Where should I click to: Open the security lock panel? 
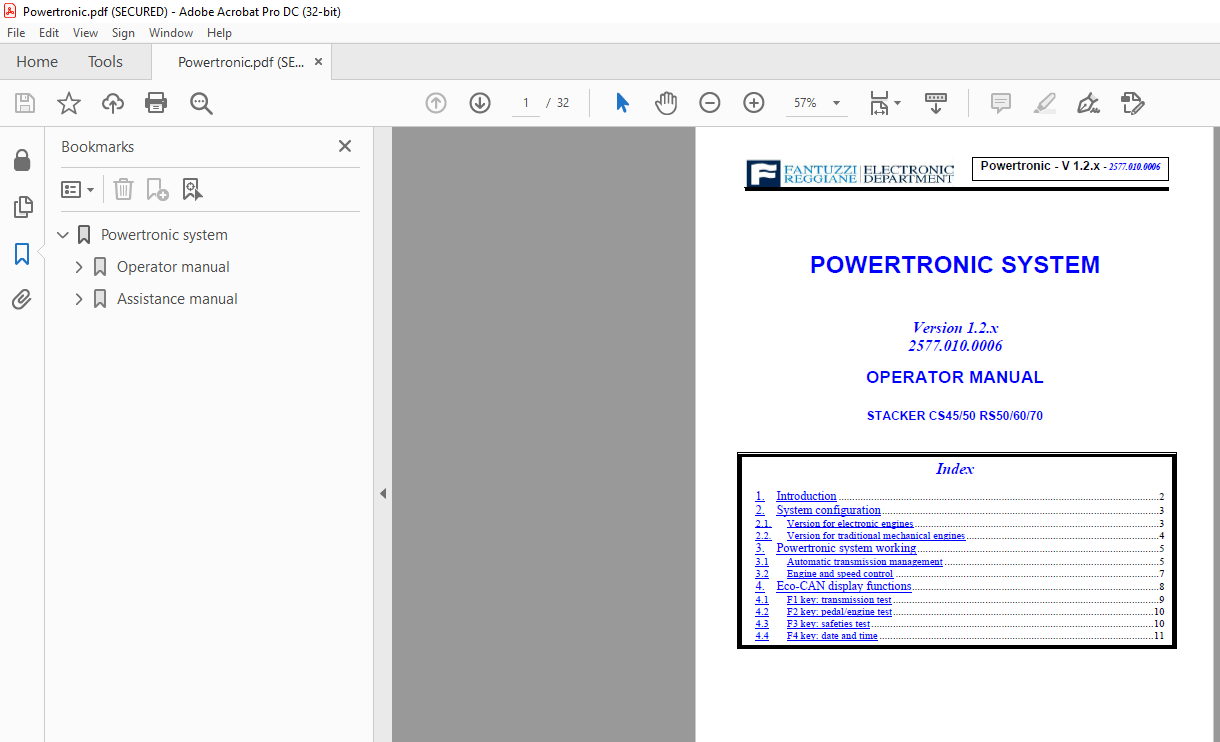22,160
